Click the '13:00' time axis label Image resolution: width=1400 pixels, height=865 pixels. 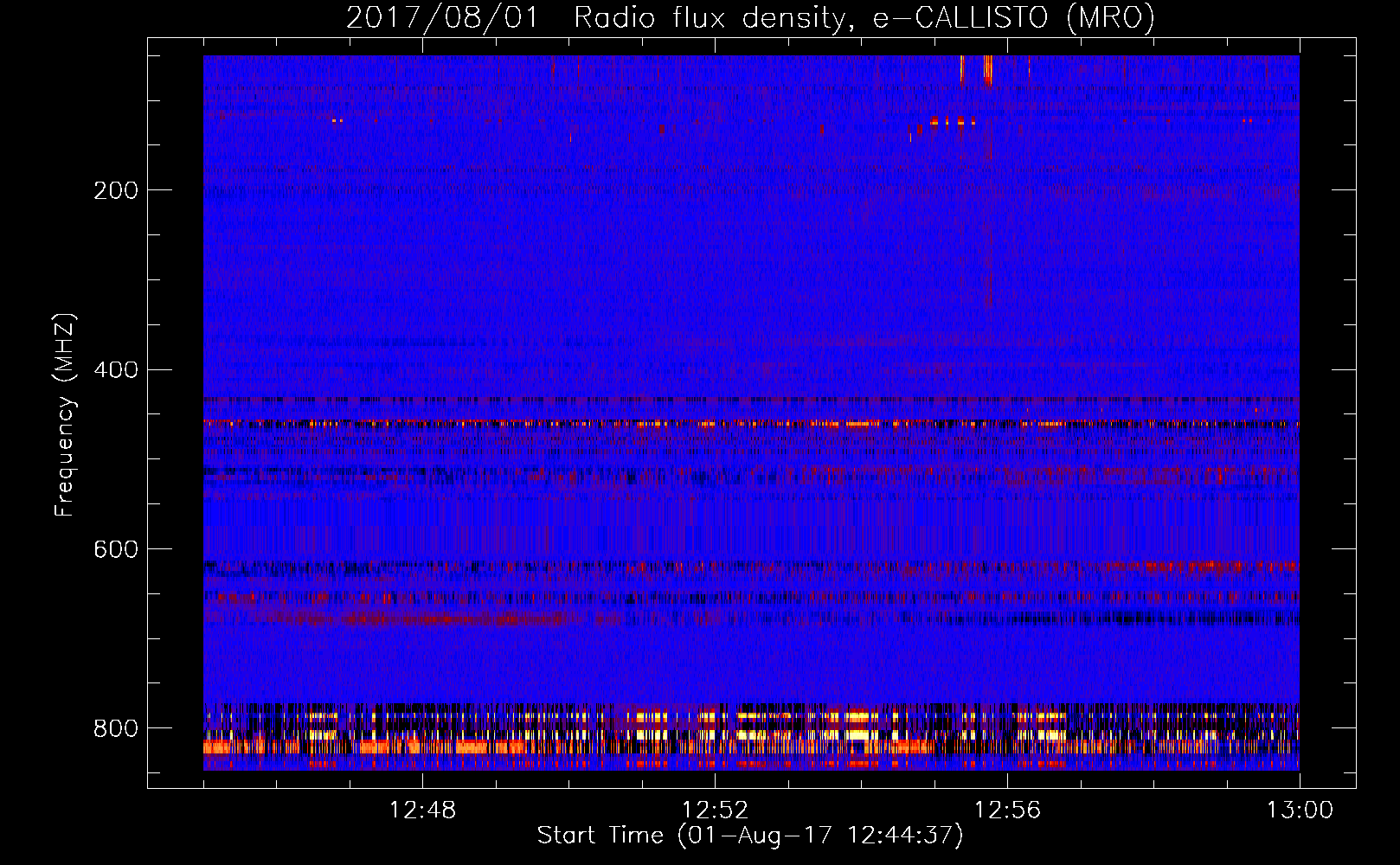pyautogui.click(x=1300, y=811)
